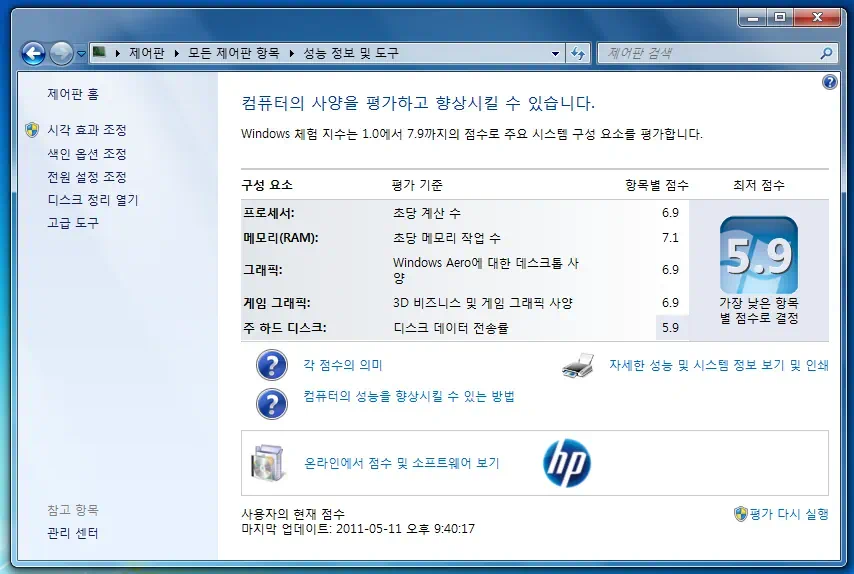Click the Back navigation arrow button
Image resolution: width=854 pixels, height=574 pixels.
[33, 53]
